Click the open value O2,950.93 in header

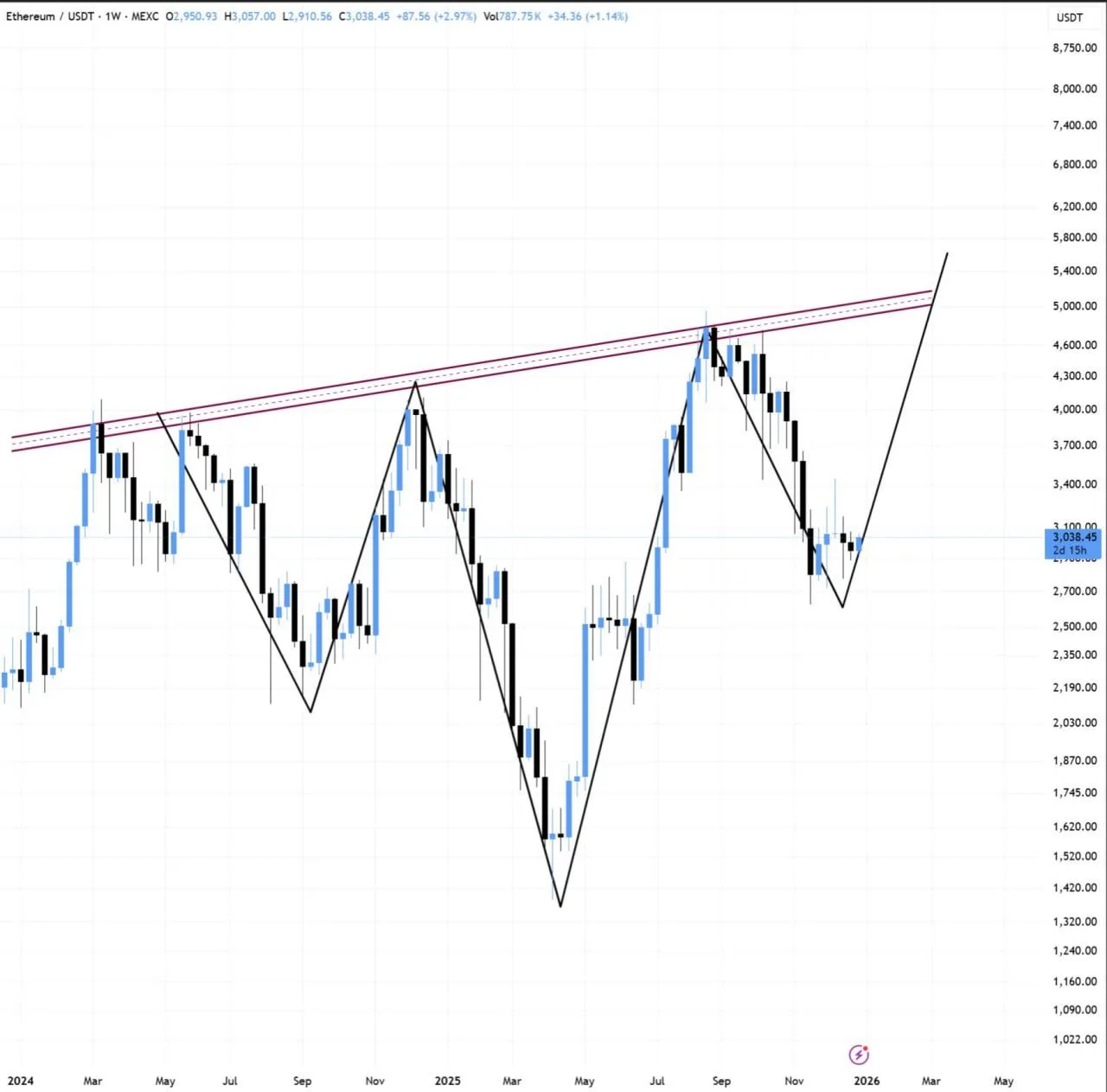pyautogui.click(x=191, y=16)
